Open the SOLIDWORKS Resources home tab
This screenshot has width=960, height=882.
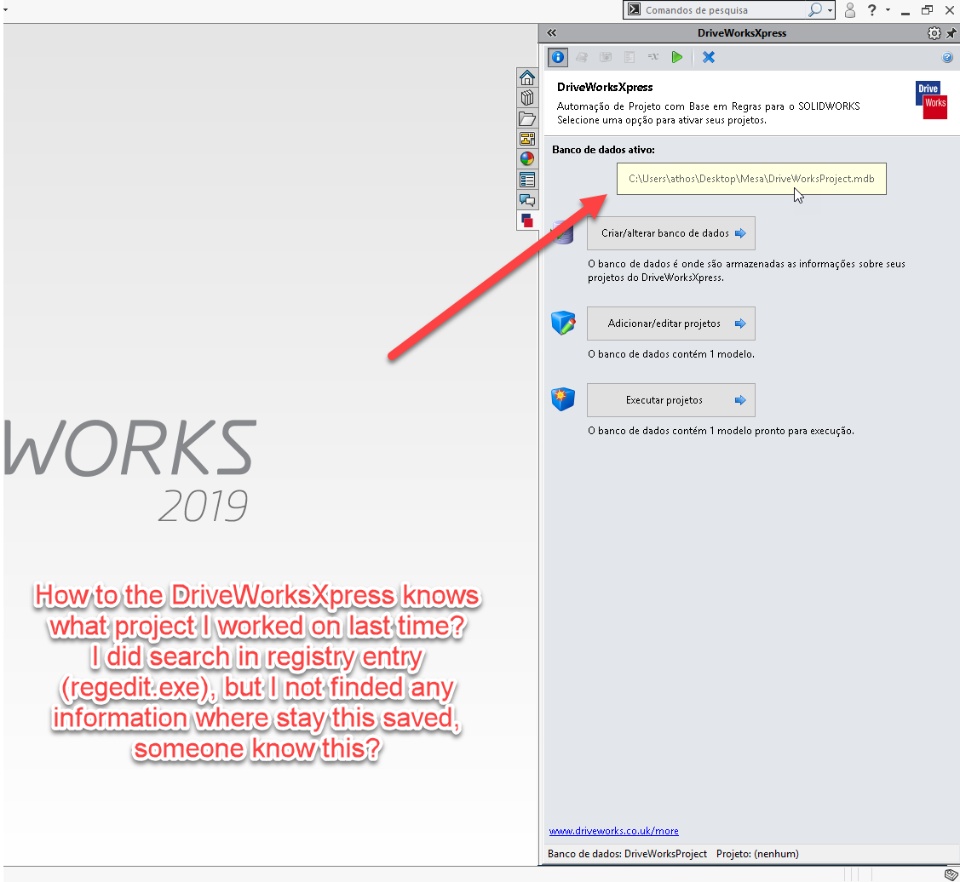coord(527,78)
